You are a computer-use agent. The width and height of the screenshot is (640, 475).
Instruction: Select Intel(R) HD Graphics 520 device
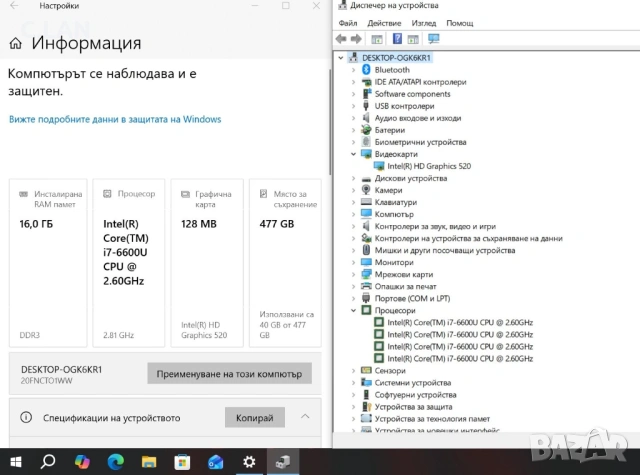click(x=429, y=166)
